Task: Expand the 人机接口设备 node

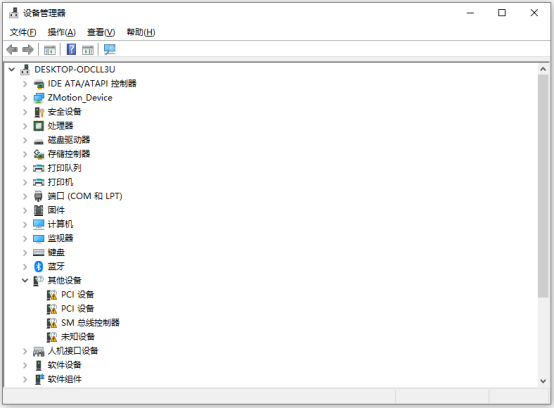Action: tap(25, 351)
